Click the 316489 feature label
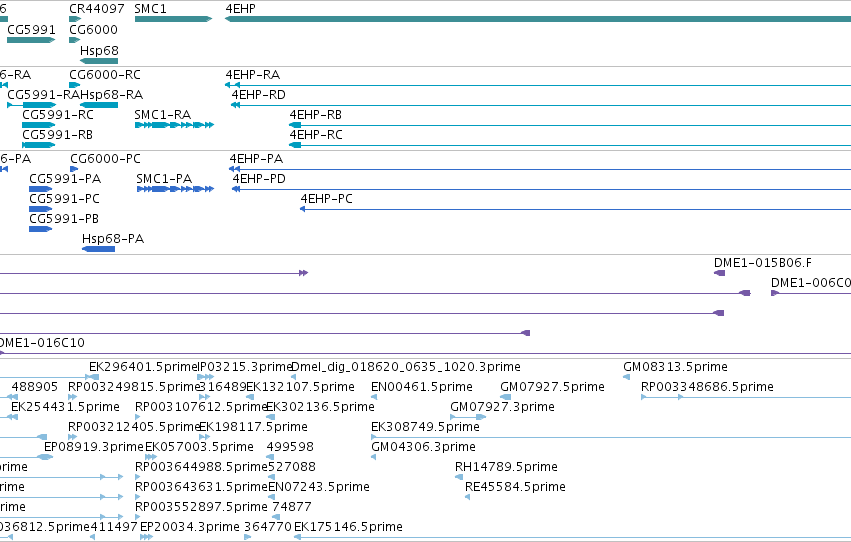Image resolution: width=851 pixels, height=542 pixels. pos(223,387)
